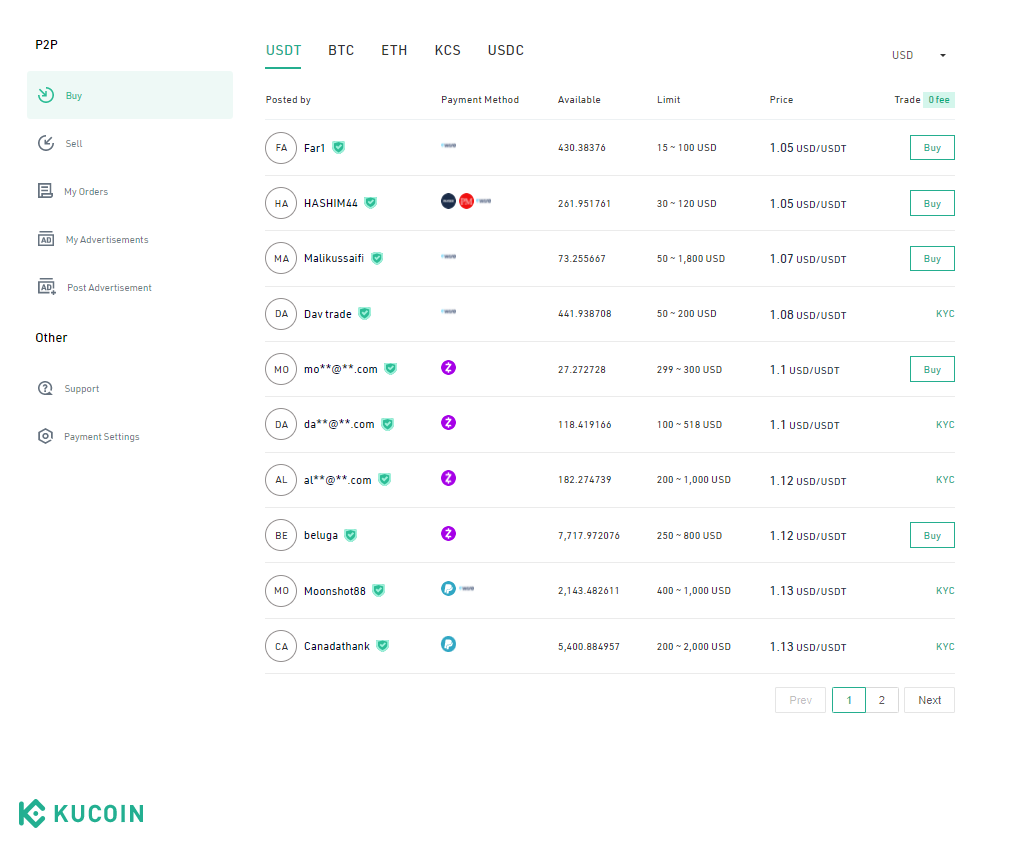Switch to the ETH tab
The width and height of the screenshot is (1030, 841).
click(394, 51)
